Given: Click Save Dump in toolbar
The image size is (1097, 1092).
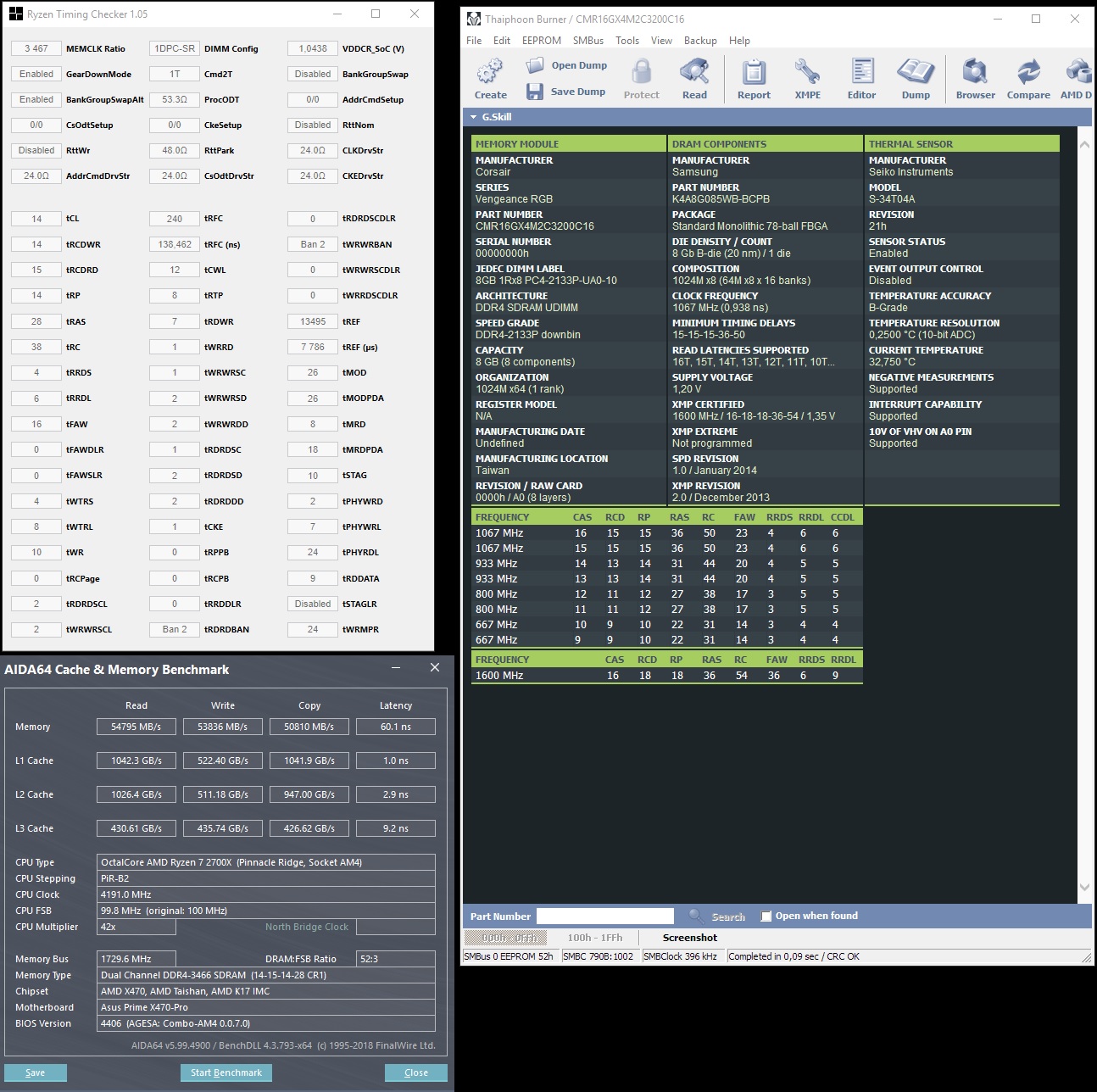Looking at the screenshot, I should coord(565,92).
